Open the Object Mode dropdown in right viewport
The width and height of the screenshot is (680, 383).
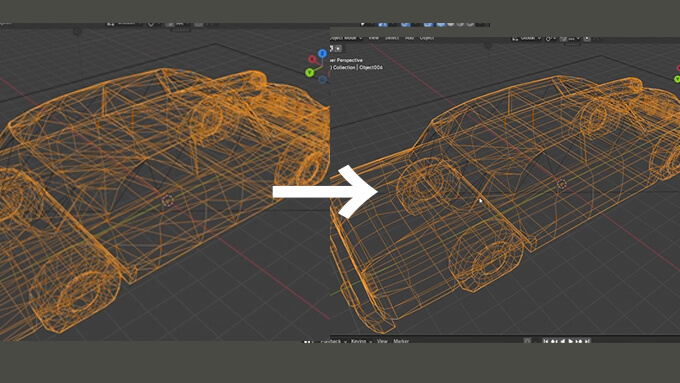[346, 38]
